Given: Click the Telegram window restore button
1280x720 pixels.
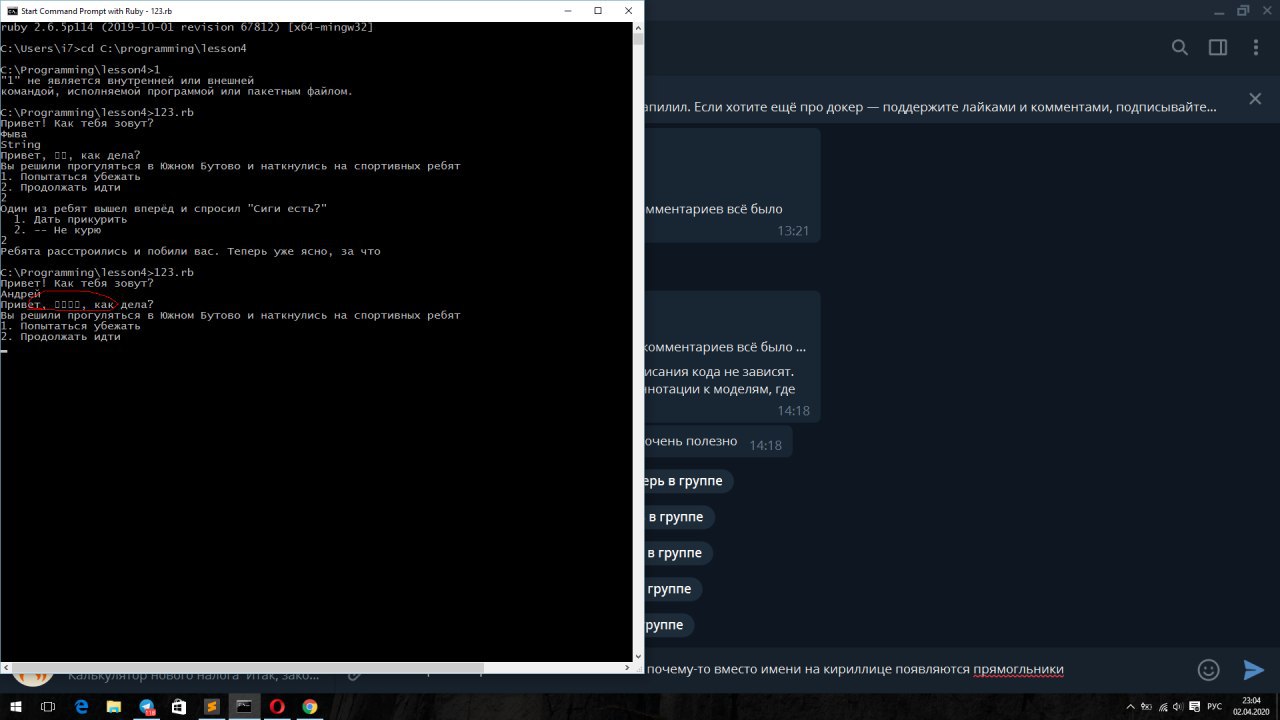Looking at the screenshot, I should tap(1243, 10).
